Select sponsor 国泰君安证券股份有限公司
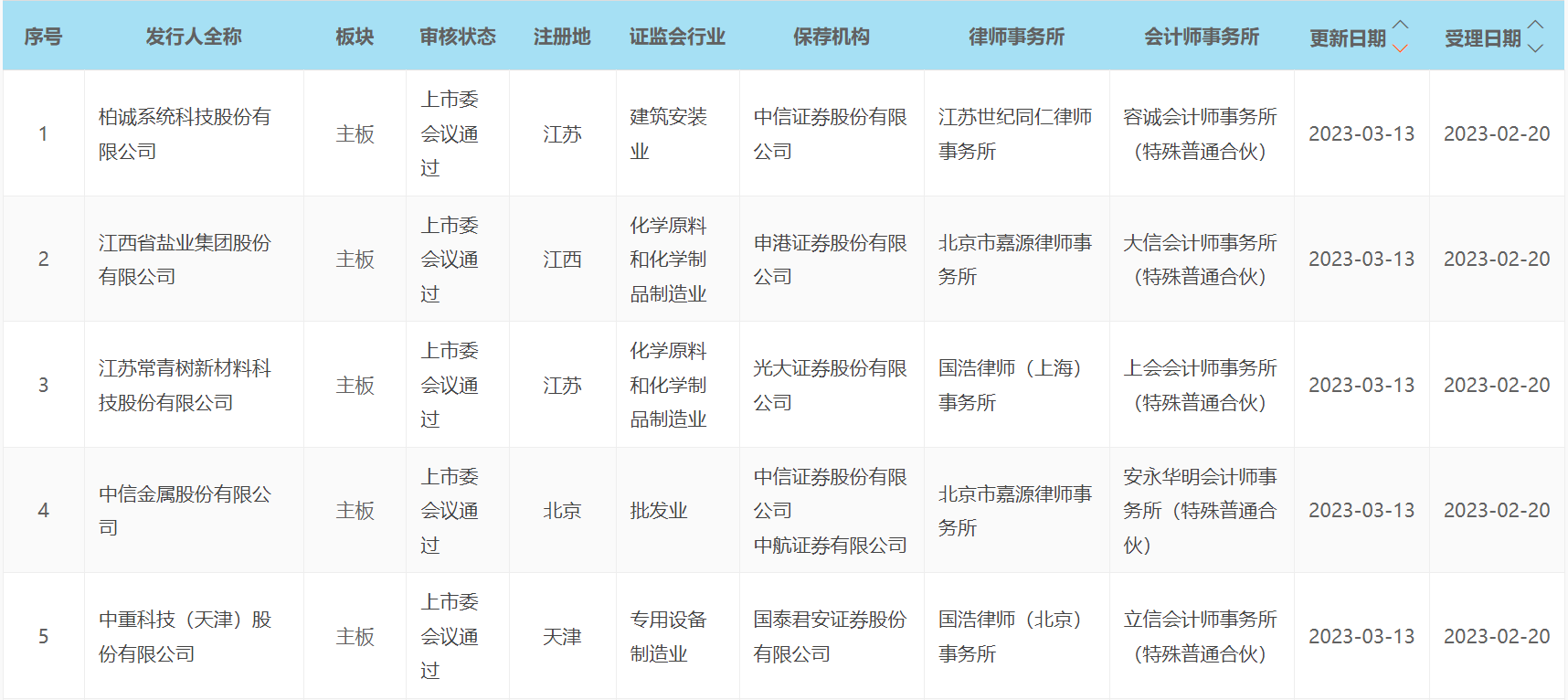 click(x=830, y=636)
